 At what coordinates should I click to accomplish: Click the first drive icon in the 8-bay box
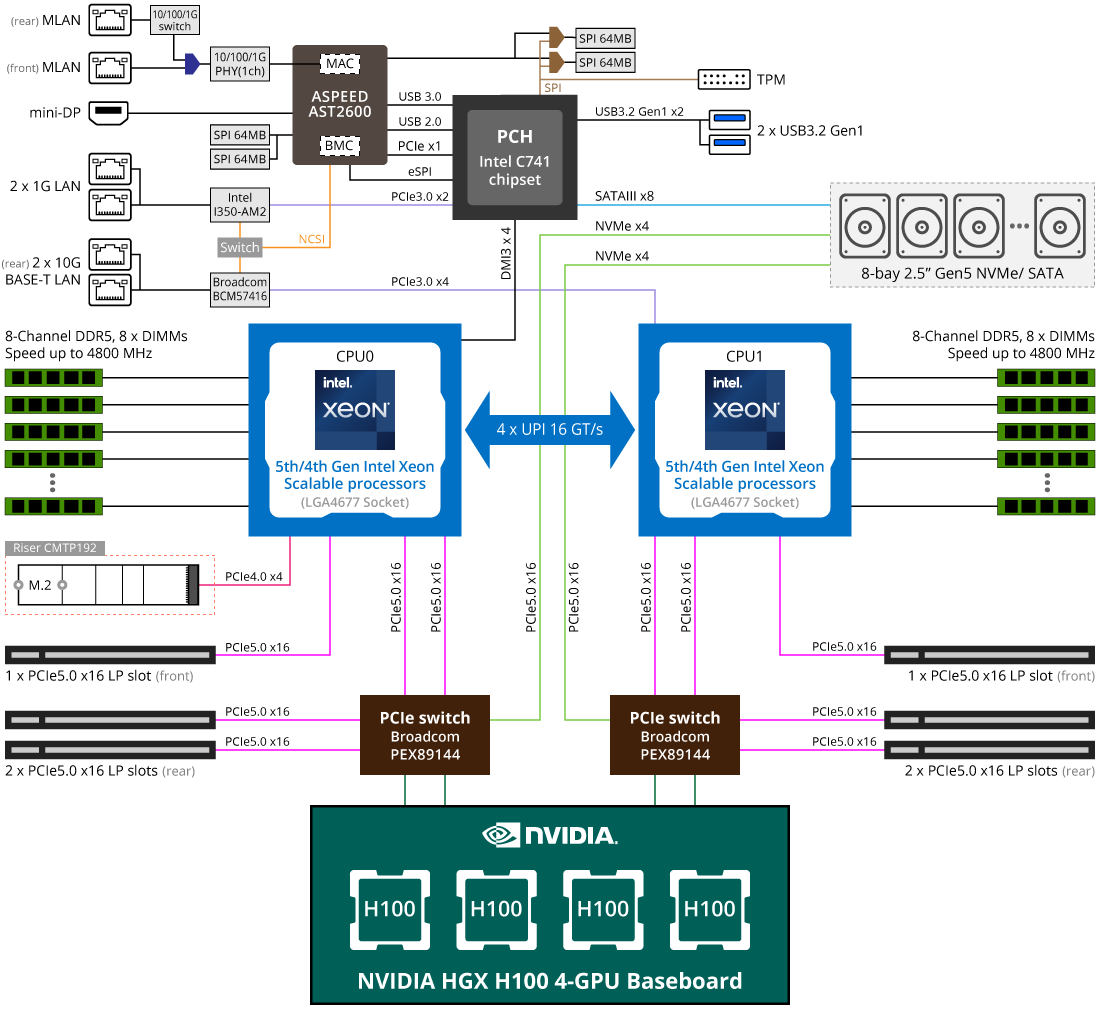click(865, 227)
